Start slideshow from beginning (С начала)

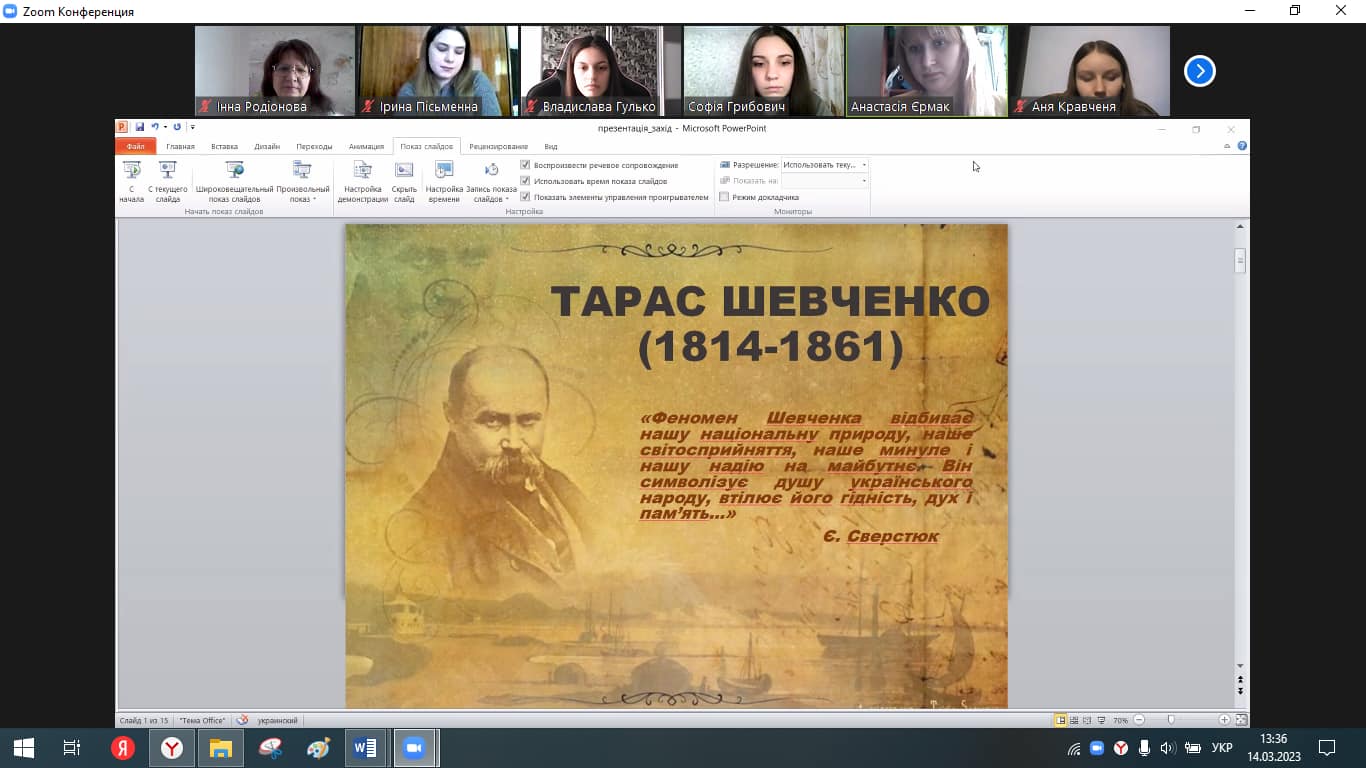(131, 181)
